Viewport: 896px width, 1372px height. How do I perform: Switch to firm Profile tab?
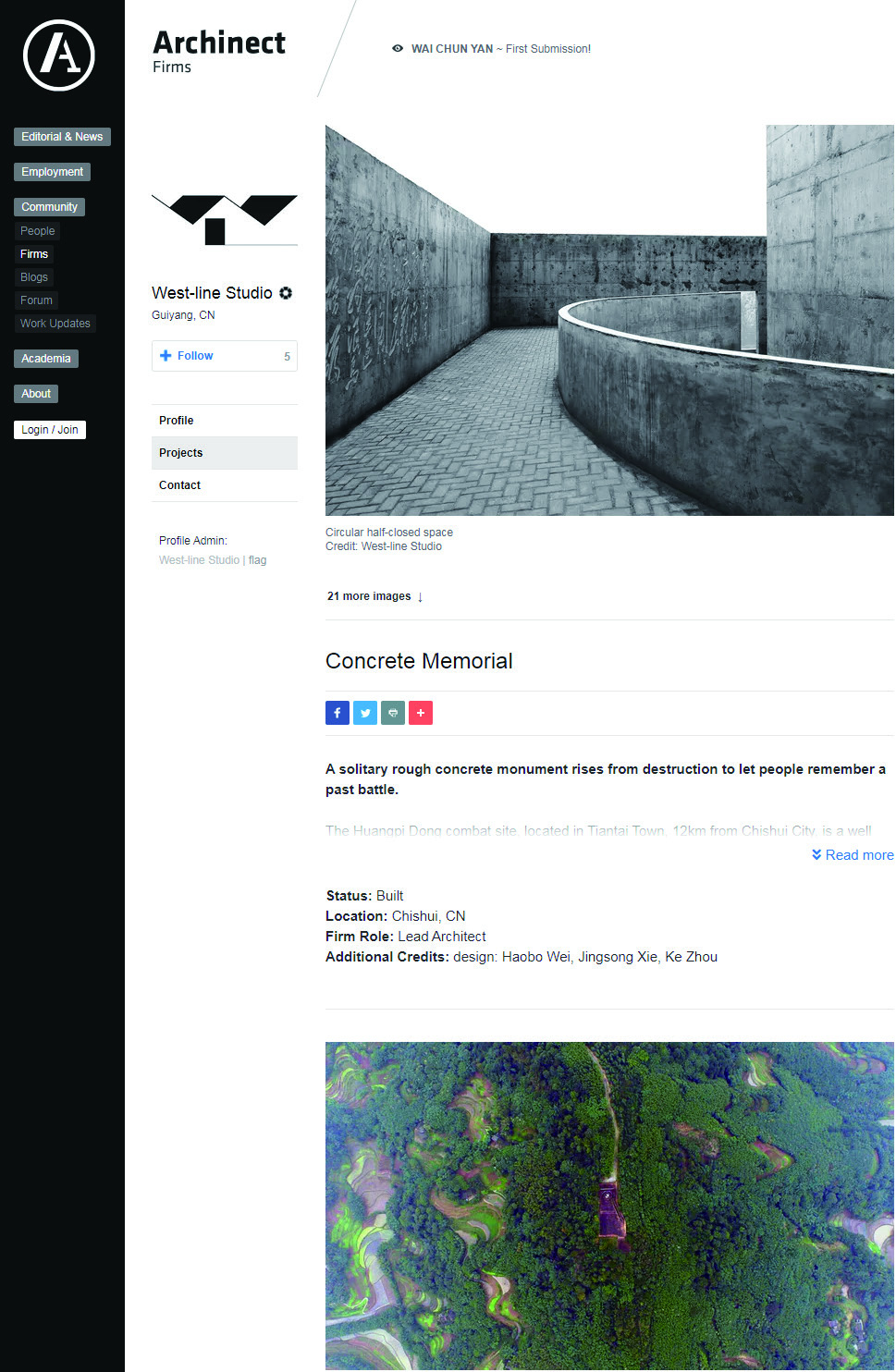pyautogui.click(x=225, y=421)
